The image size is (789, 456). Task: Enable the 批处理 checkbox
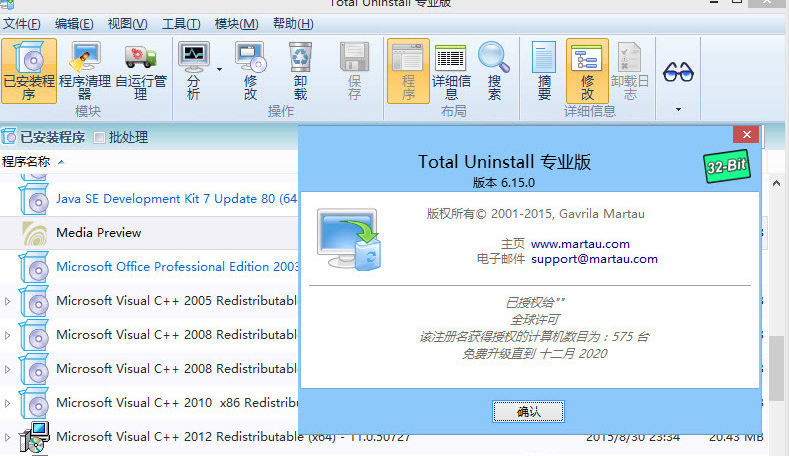click(x=100, y=137)
